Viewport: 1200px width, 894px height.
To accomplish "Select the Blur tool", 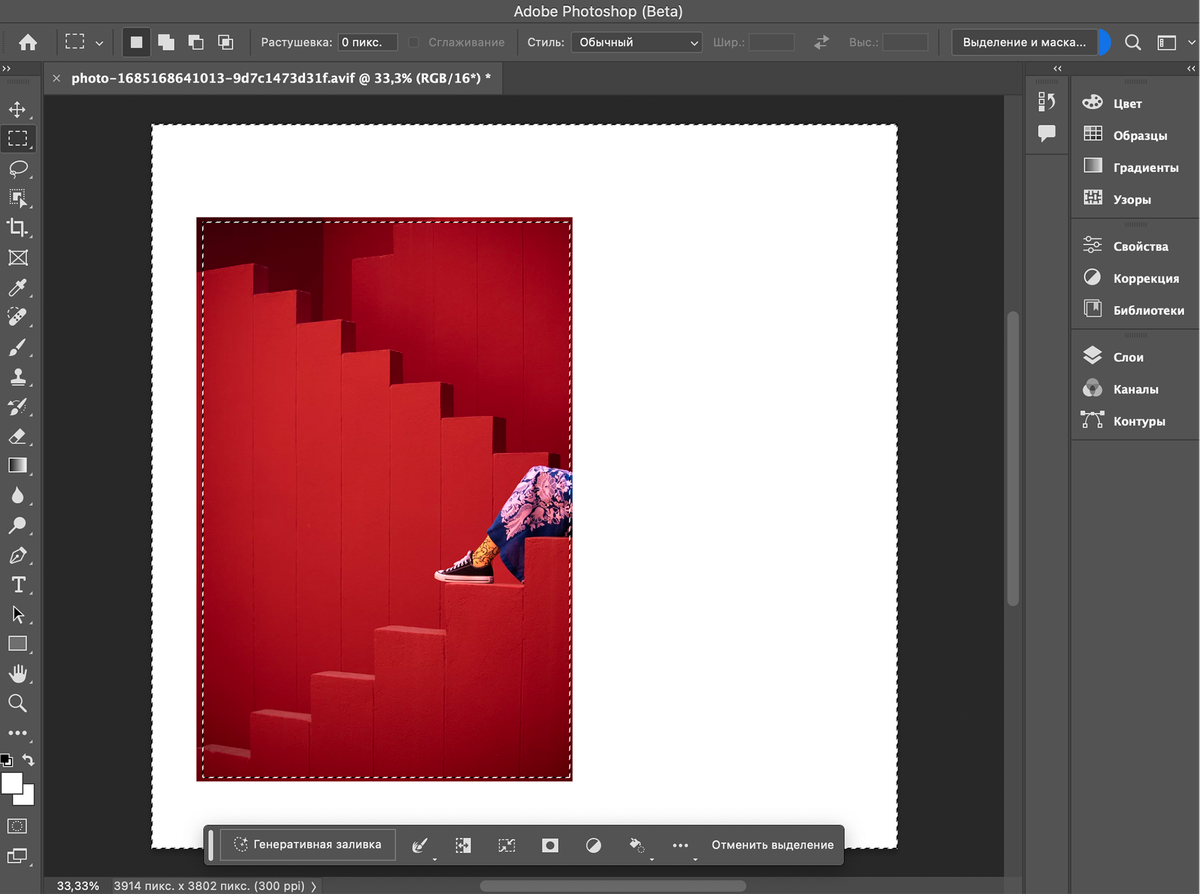I will [17, 495].
